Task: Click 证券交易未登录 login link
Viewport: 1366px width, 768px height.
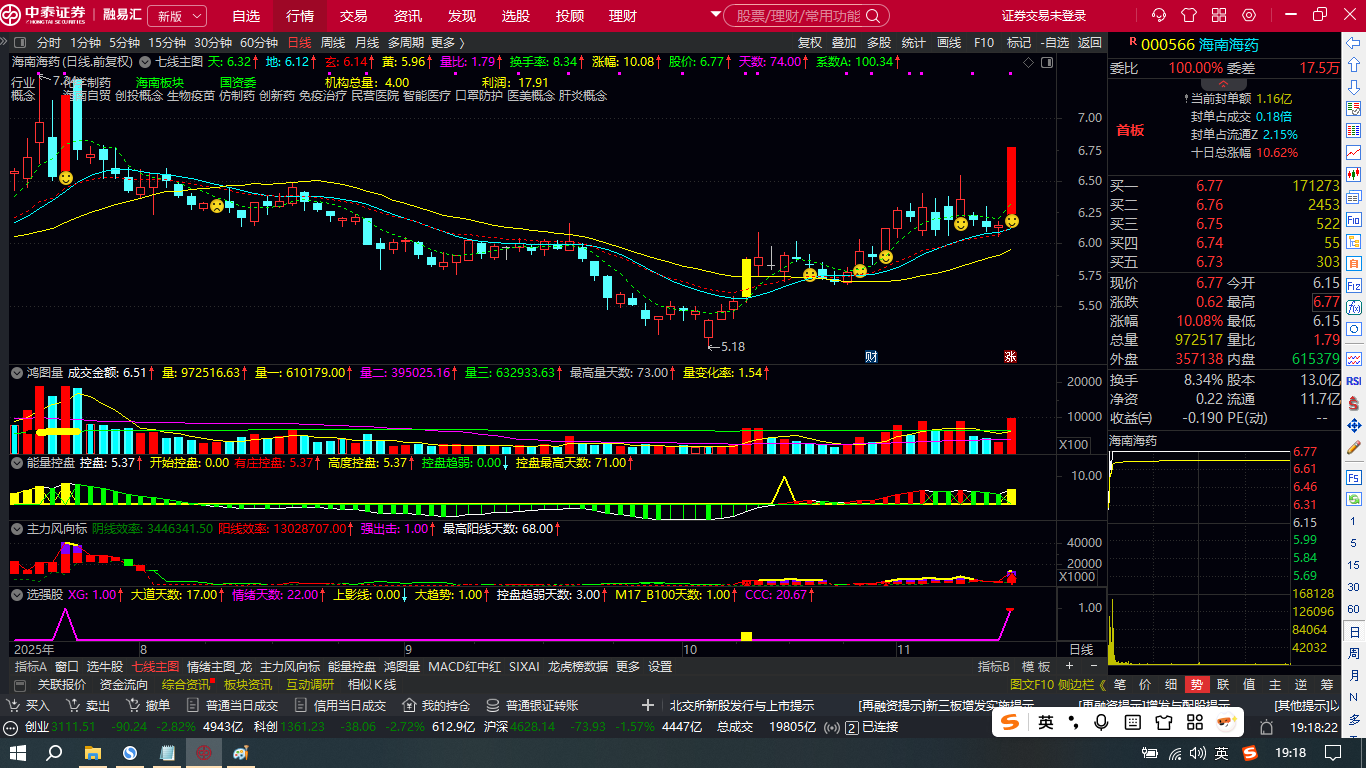Action: click(x=1044, y=16)
